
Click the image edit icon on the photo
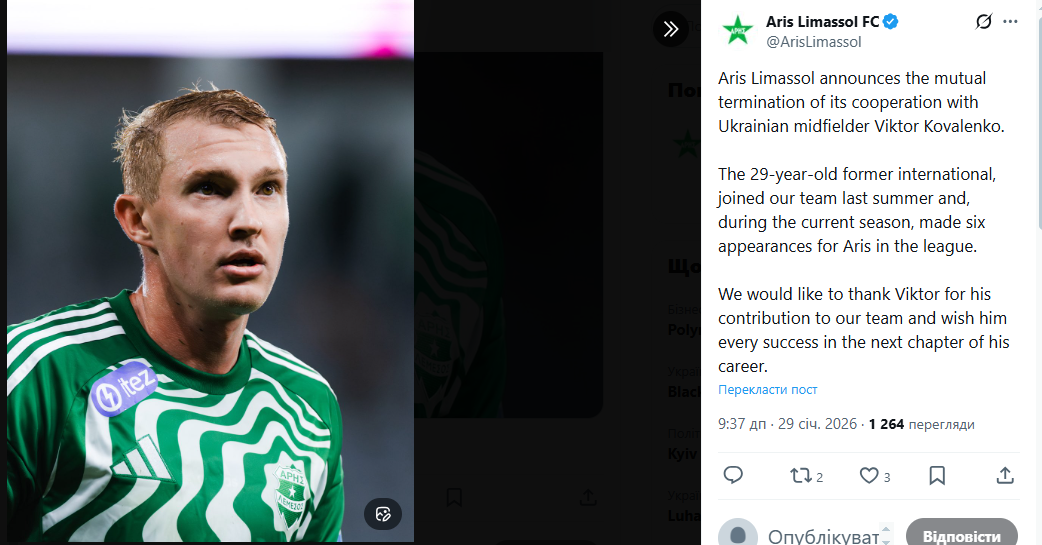coord(382,514)
